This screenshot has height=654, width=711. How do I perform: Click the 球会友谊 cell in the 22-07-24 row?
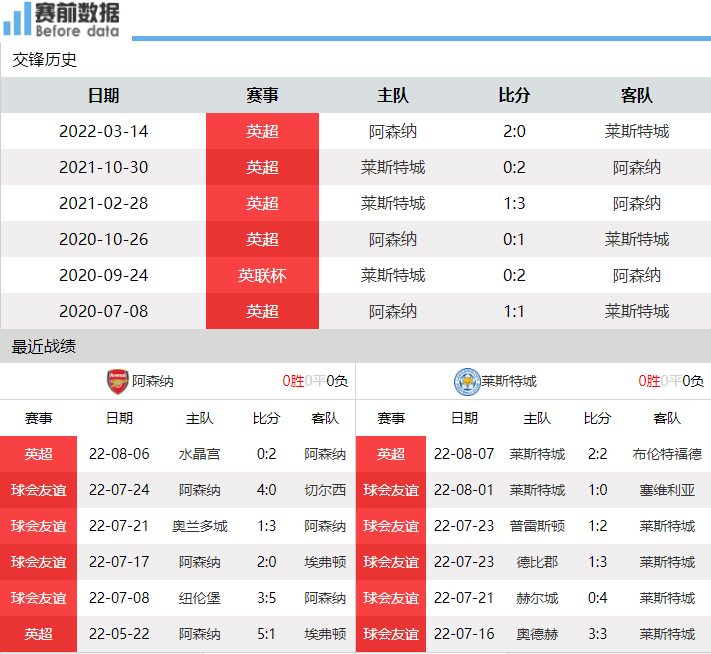(x=39, y=490)
